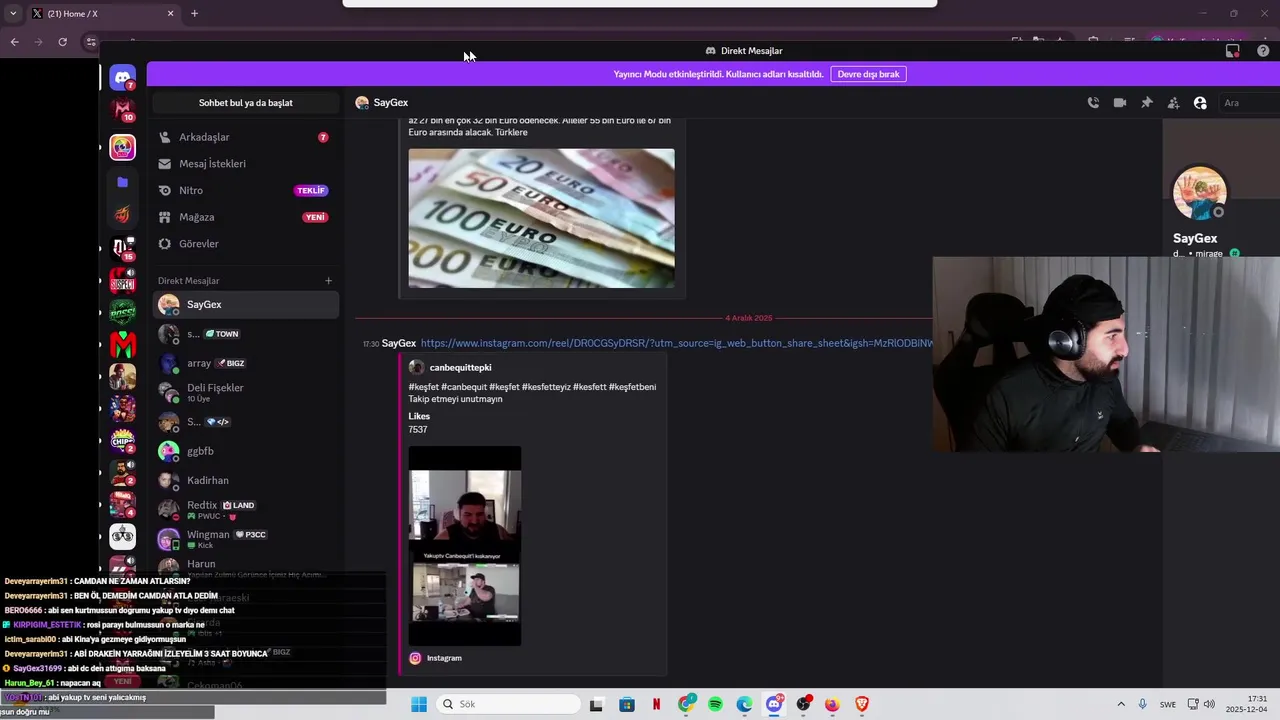Open new tab in browser window
The width and height of the screenshot is (1280, 720).
click(194, 14)
